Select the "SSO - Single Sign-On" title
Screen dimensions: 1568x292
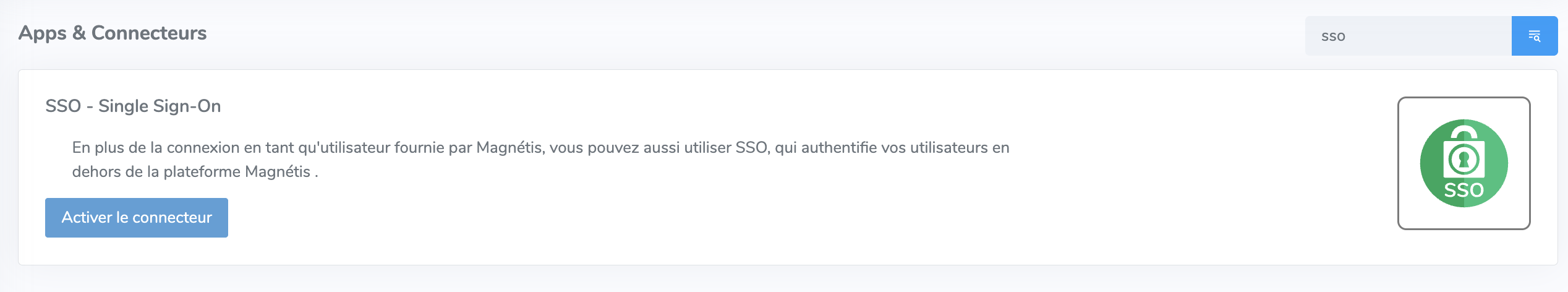[133, 106]
